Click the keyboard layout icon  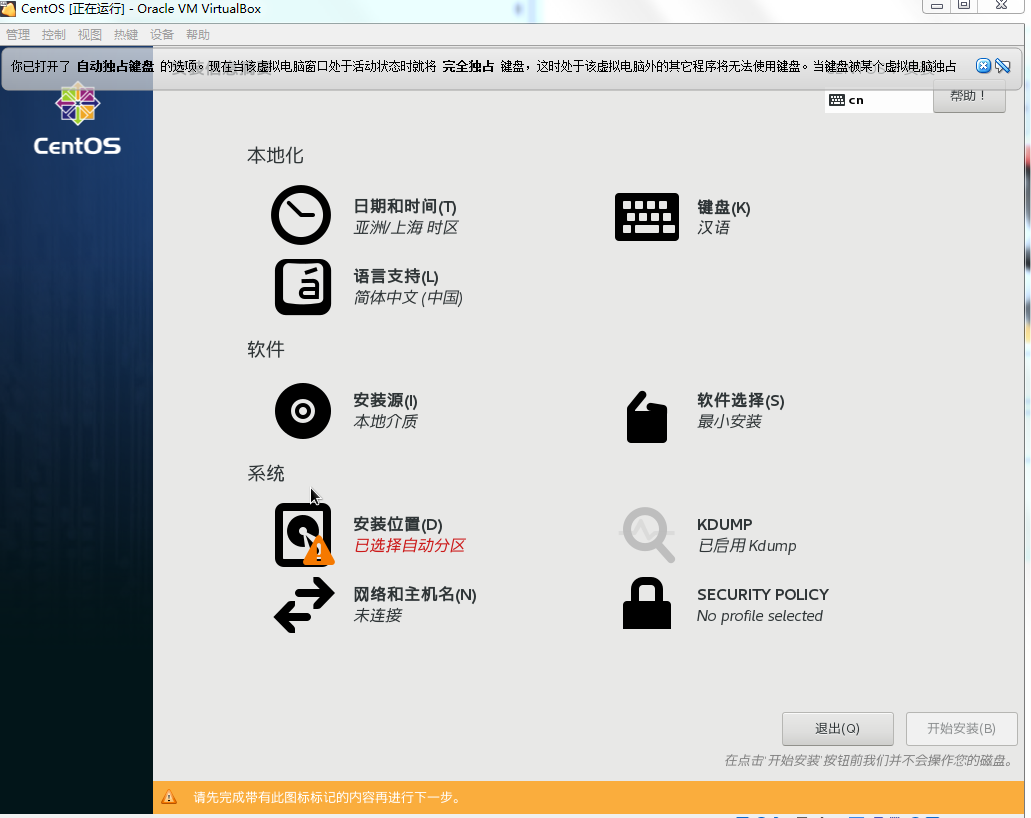647,217
